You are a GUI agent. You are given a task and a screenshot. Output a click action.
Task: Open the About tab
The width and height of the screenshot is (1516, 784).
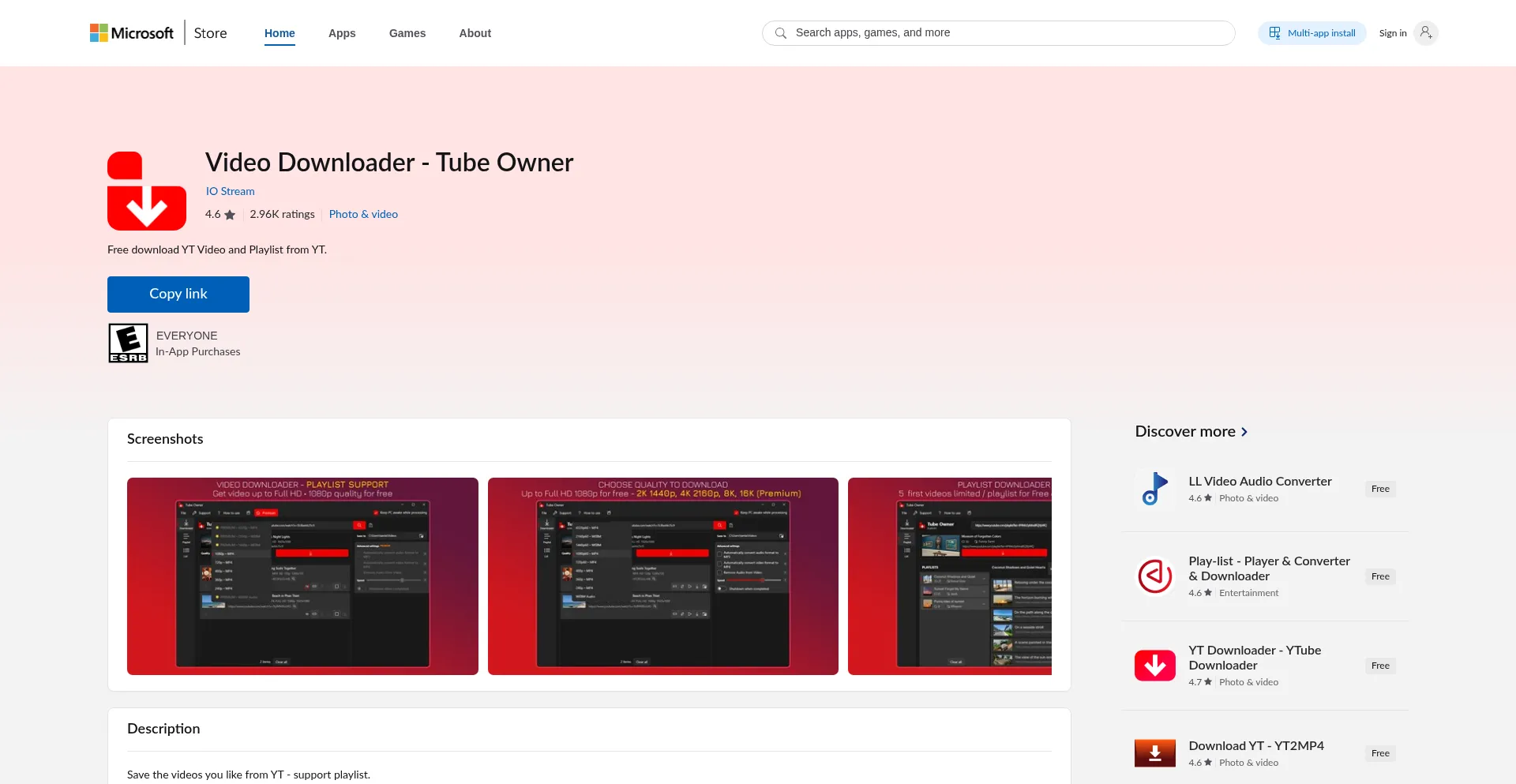475,33
